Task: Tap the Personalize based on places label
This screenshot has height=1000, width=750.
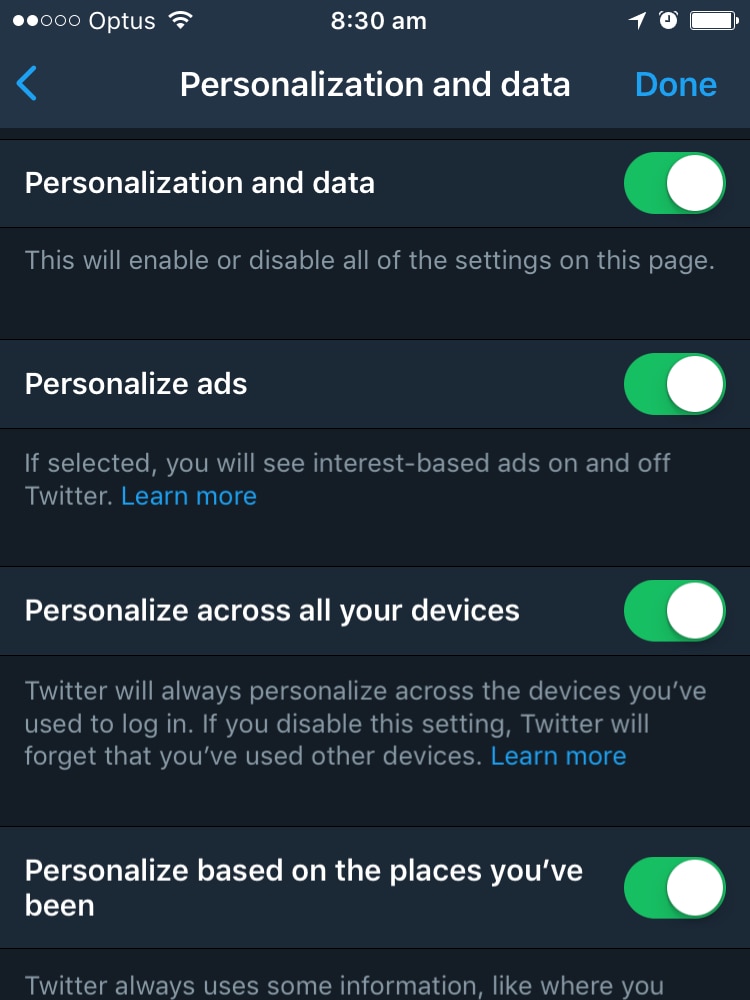Action: click(304, 888)
